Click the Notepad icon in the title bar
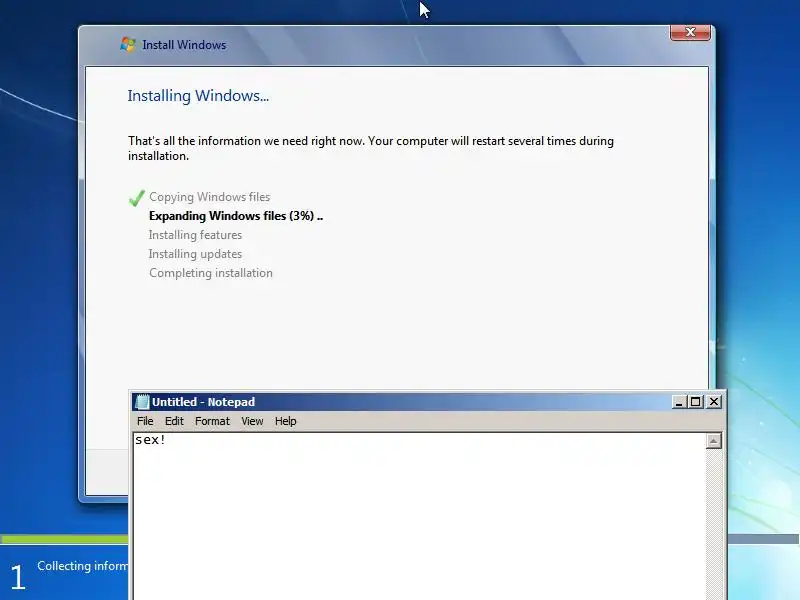This screenshot has width=800, height=600. pos(141,402)
